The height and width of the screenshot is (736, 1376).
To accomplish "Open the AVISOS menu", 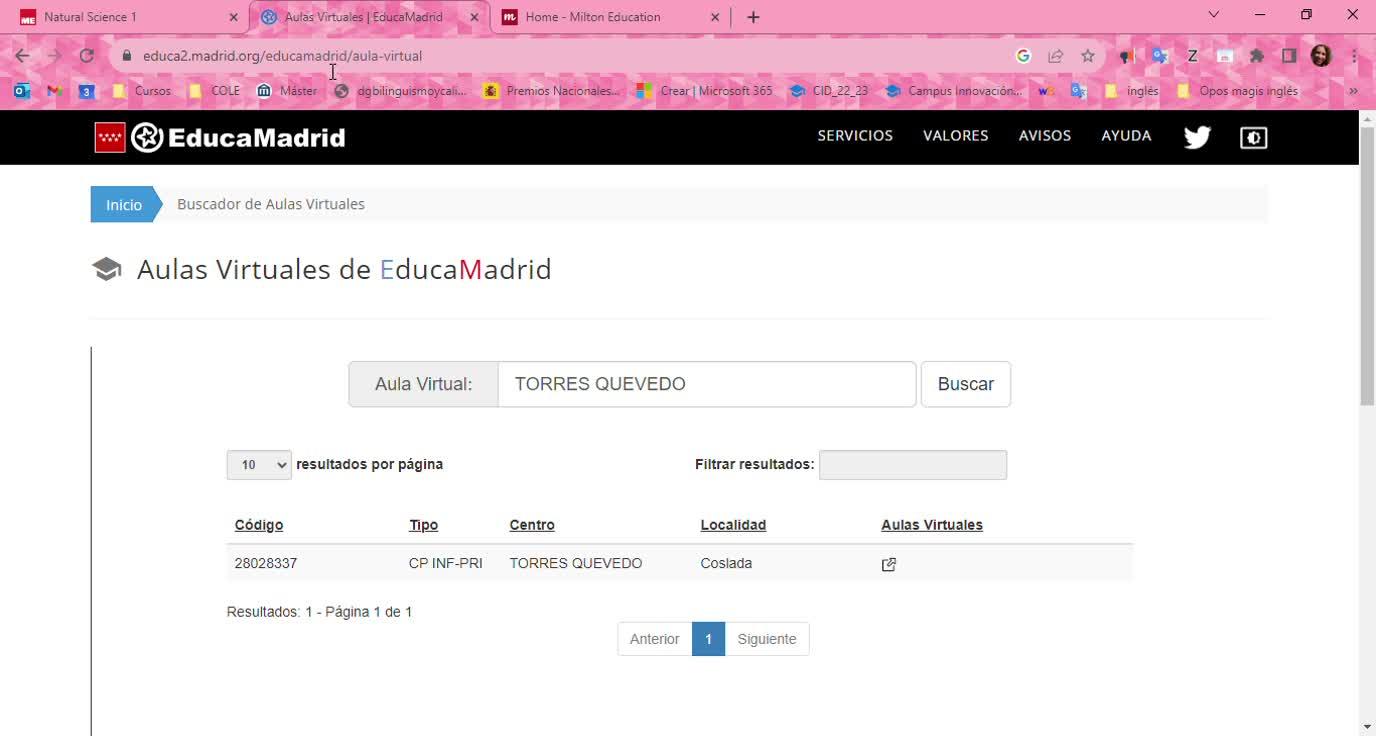I will (x=1044, y=136).
